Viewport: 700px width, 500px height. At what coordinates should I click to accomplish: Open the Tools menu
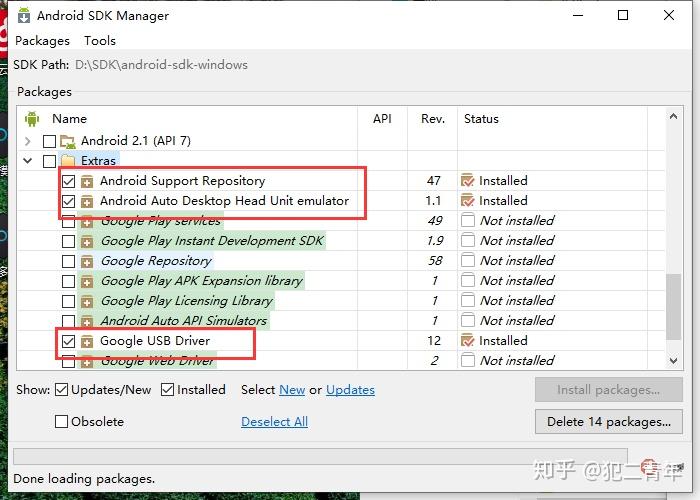(x=100, y=41)
